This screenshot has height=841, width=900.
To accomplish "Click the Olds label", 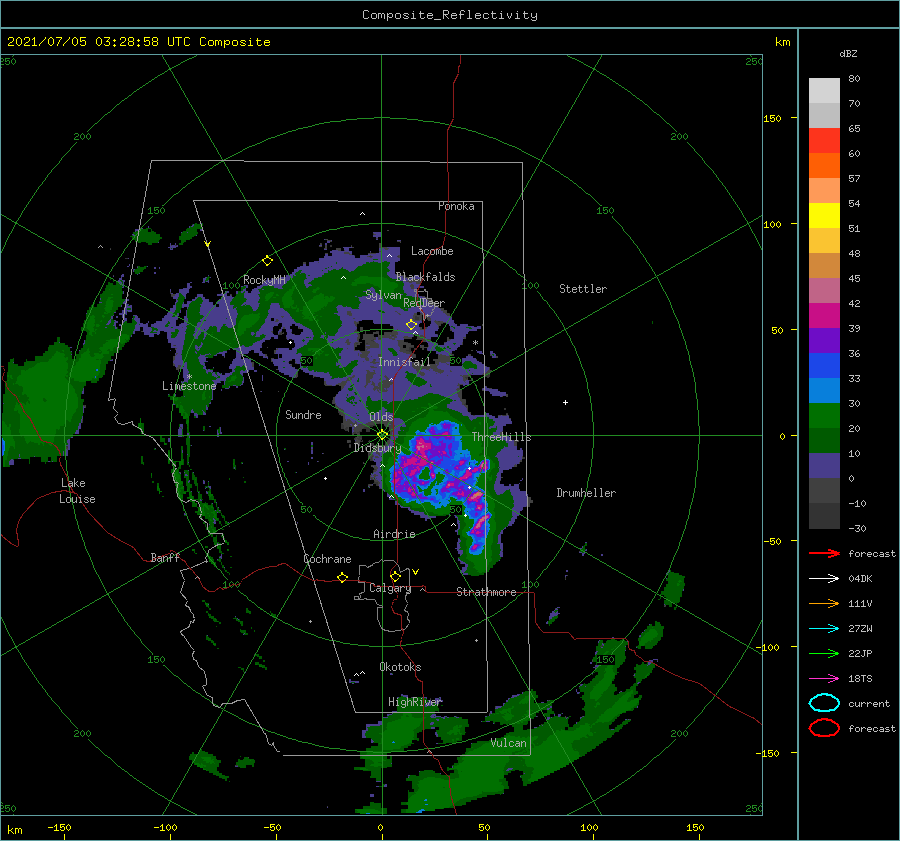I will click(x=381, y=417).
